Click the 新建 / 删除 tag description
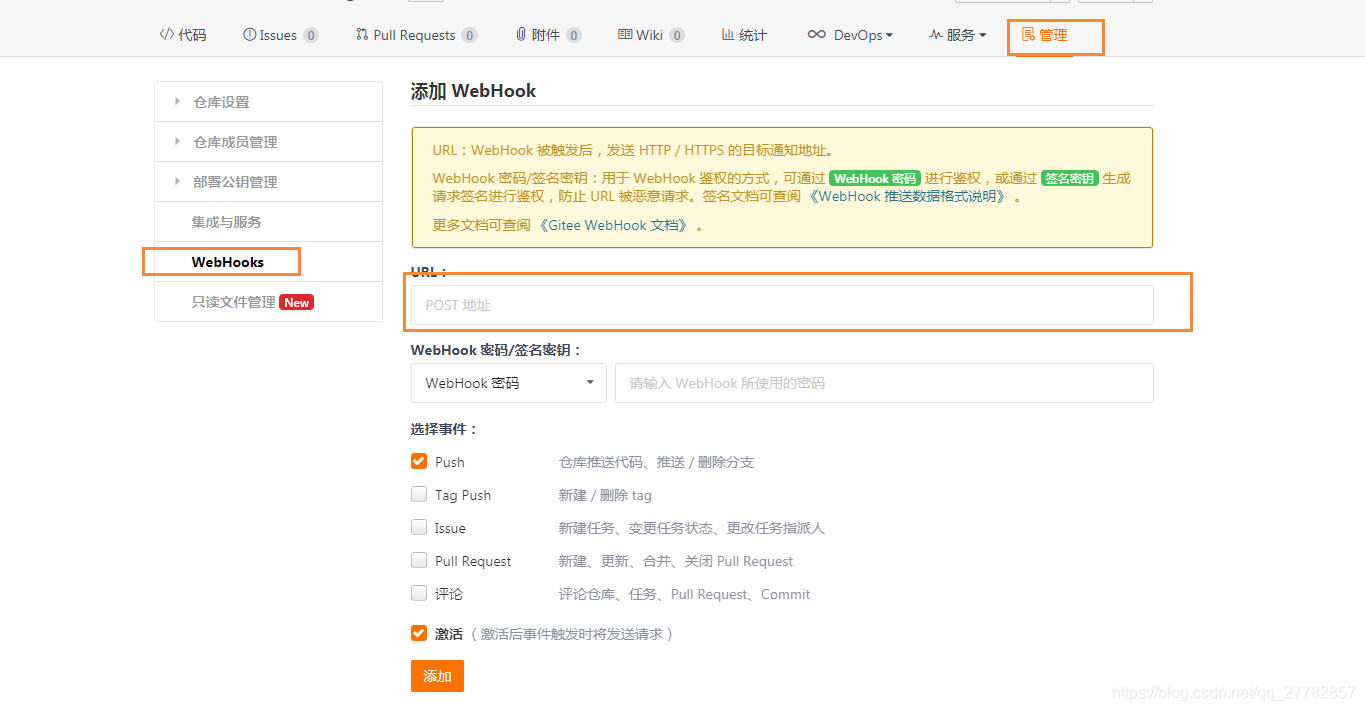 coord(605,495)
